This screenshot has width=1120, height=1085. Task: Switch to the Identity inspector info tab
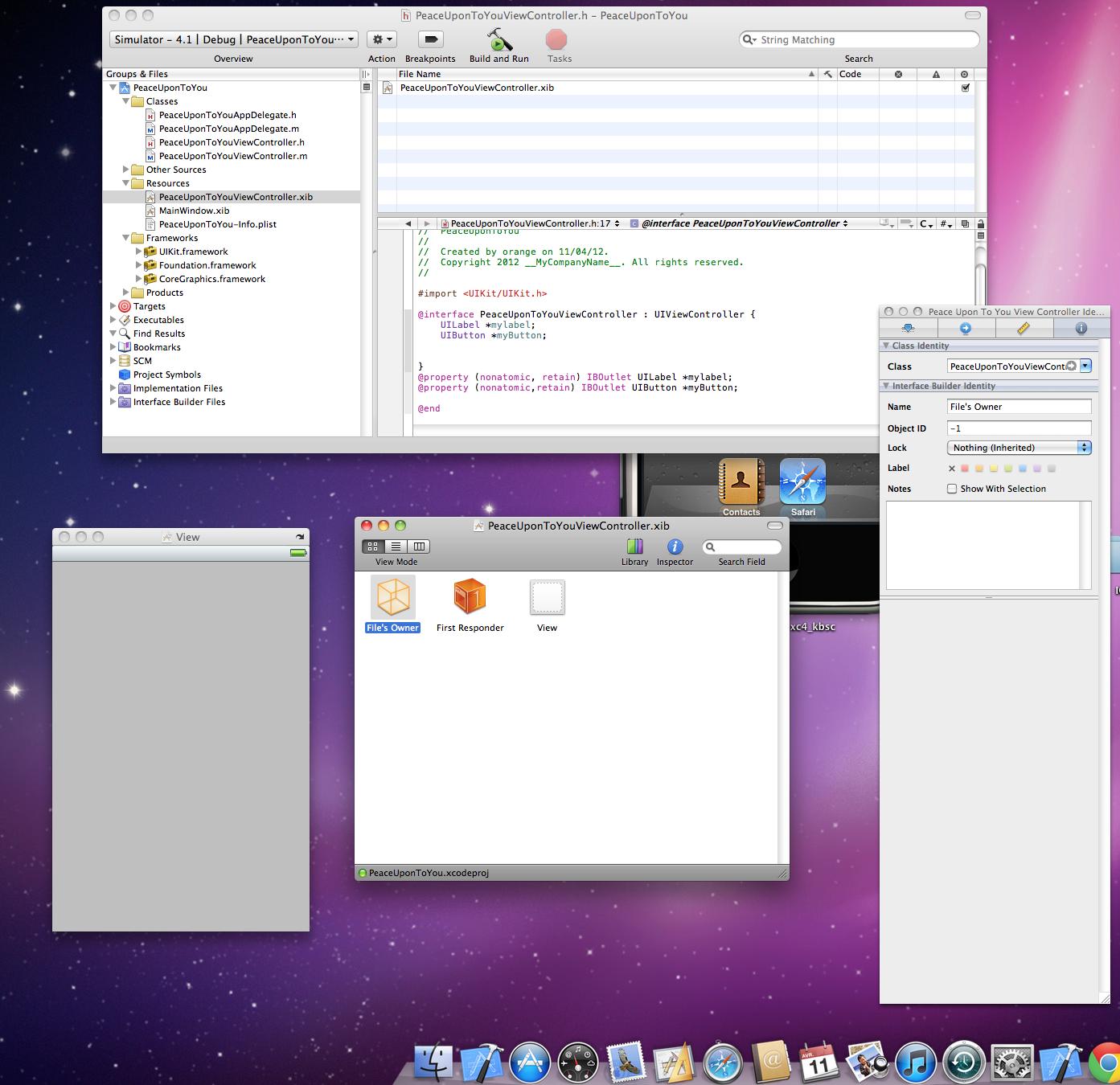(x=1081, y=328)
